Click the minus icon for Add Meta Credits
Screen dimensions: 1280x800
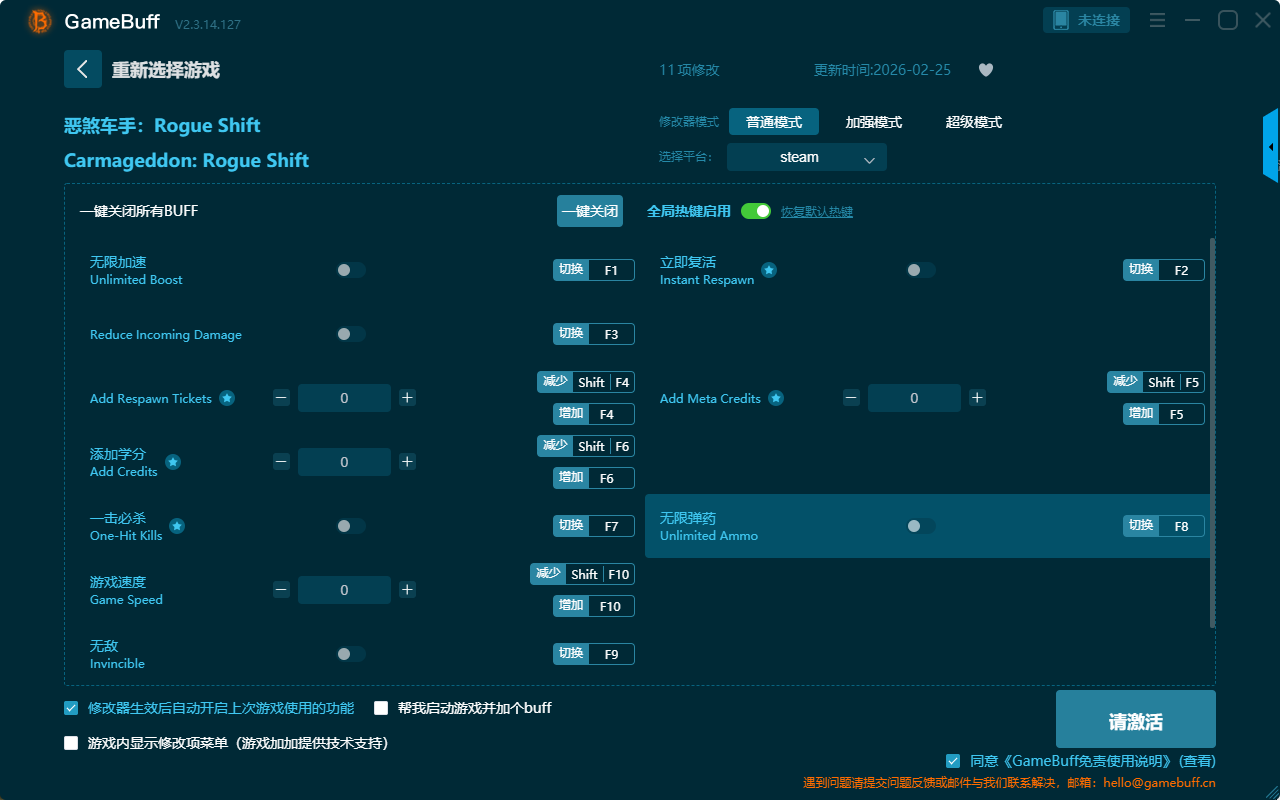[x=851, y=398]
